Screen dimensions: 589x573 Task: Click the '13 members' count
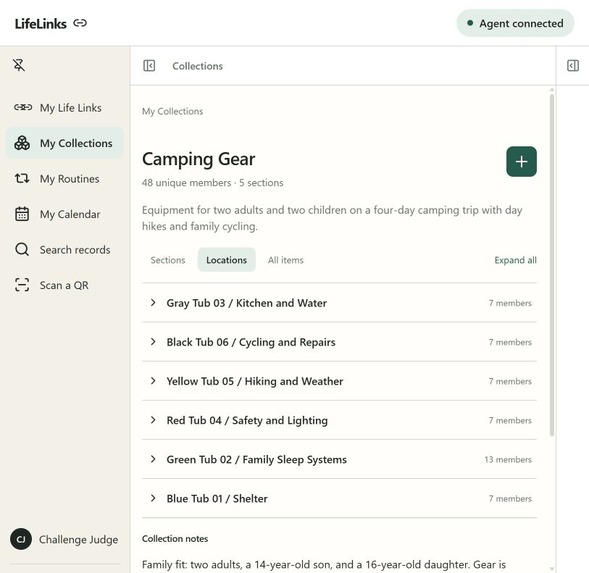pyautogui.click(x=508, y=459)
